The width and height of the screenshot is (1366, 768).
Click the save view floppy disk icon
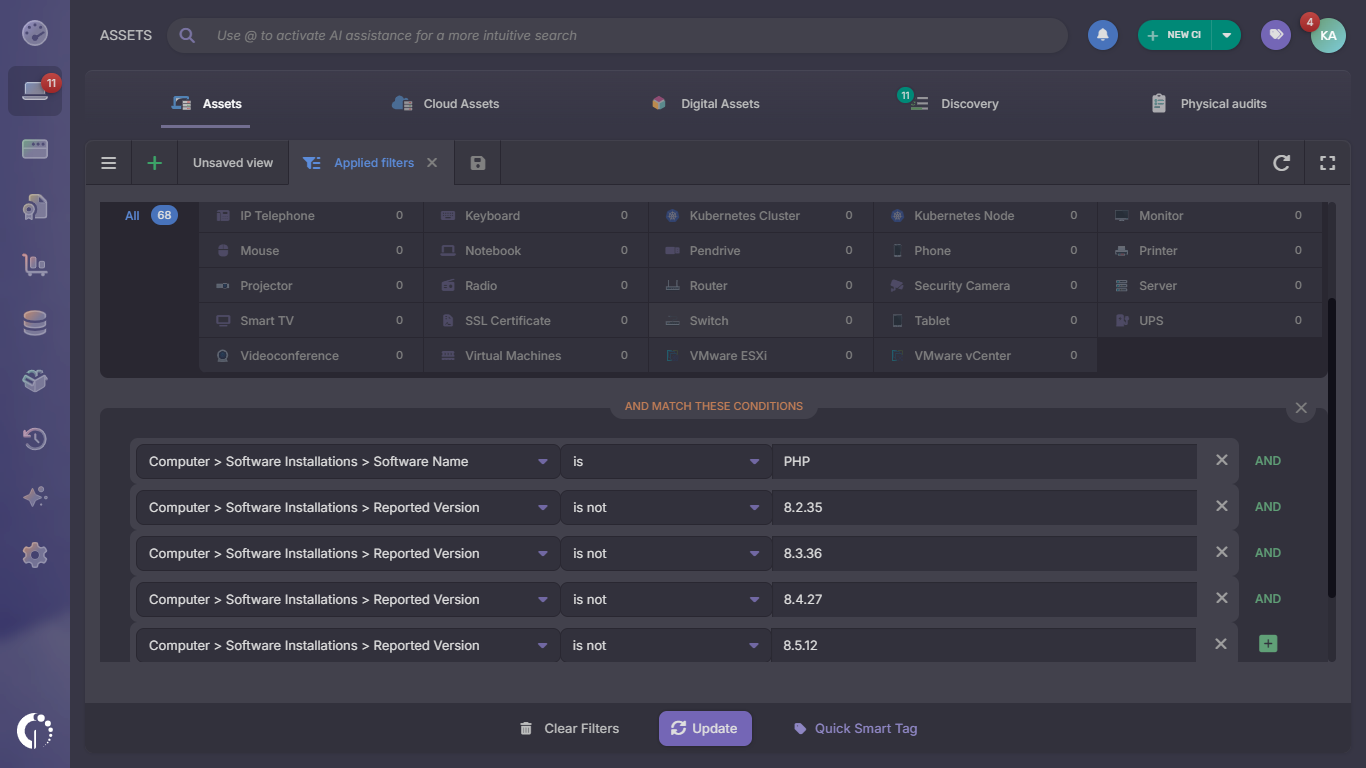coord(478,163)
